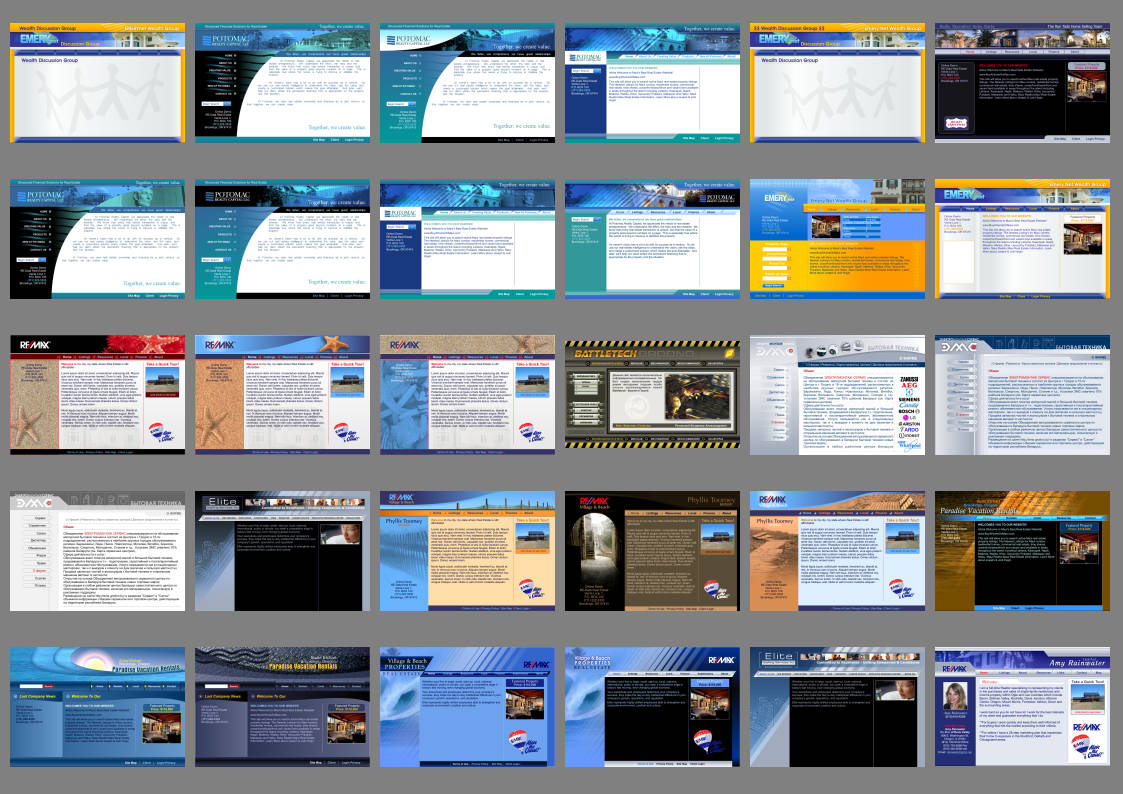Select the DMC thumbnail with dark blue header
1123x794 pixels.
(x=1022, y=394)
